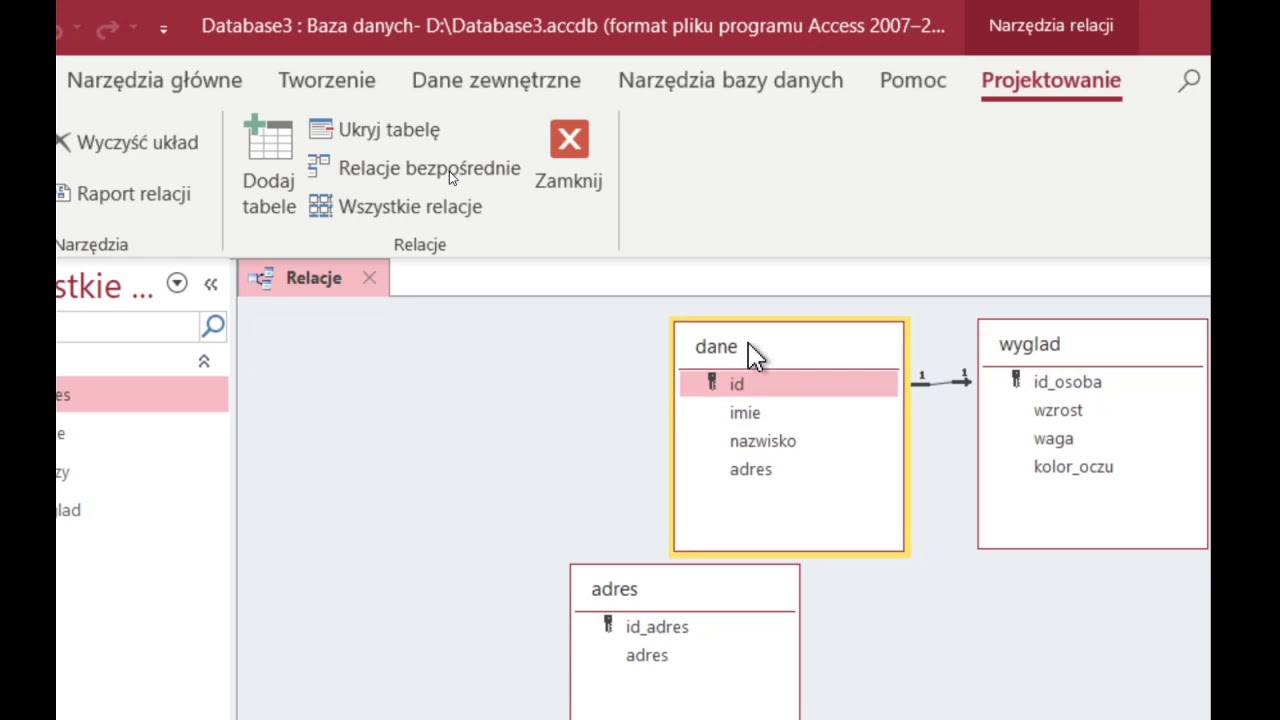Select the id field in dane

789,384
